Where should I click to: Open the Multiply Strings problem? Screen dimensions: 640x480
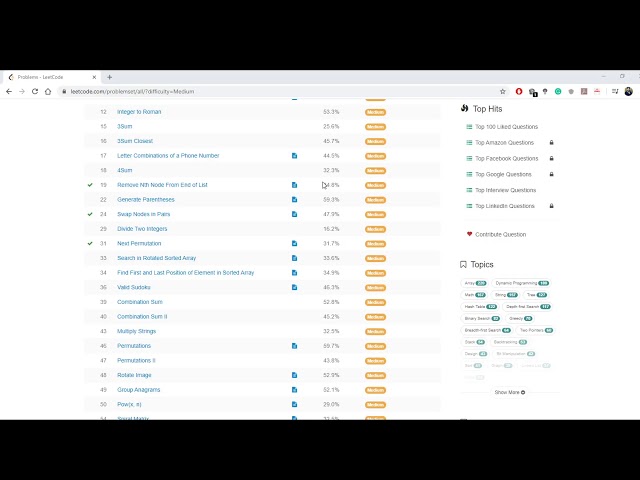tap(136, 331)
